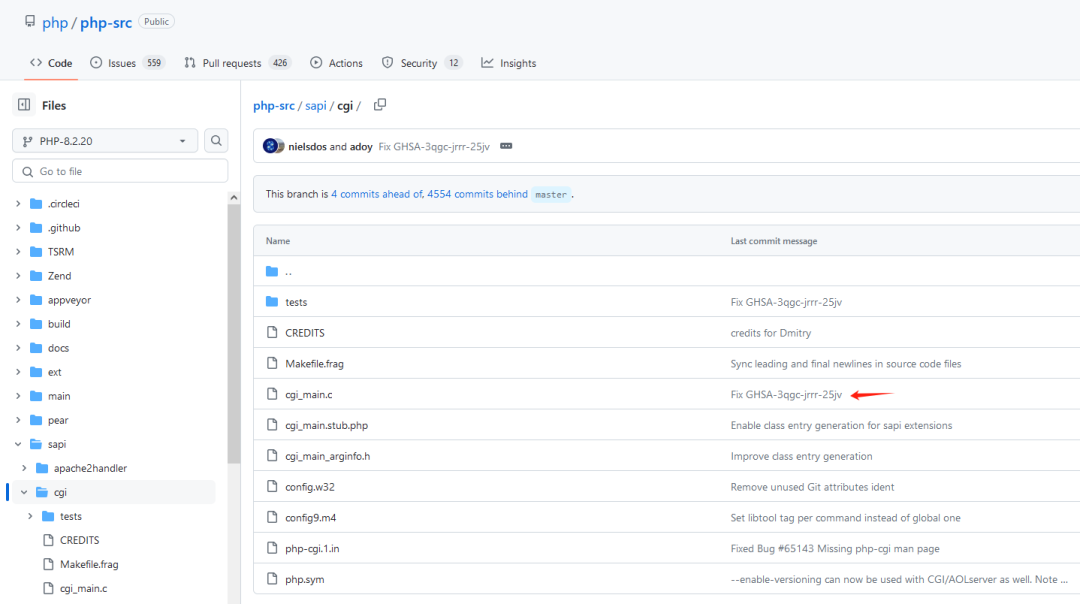Click the pear folder icon in tree
The width and height of the screenshot is (1080, 604).
pos(37,419)
